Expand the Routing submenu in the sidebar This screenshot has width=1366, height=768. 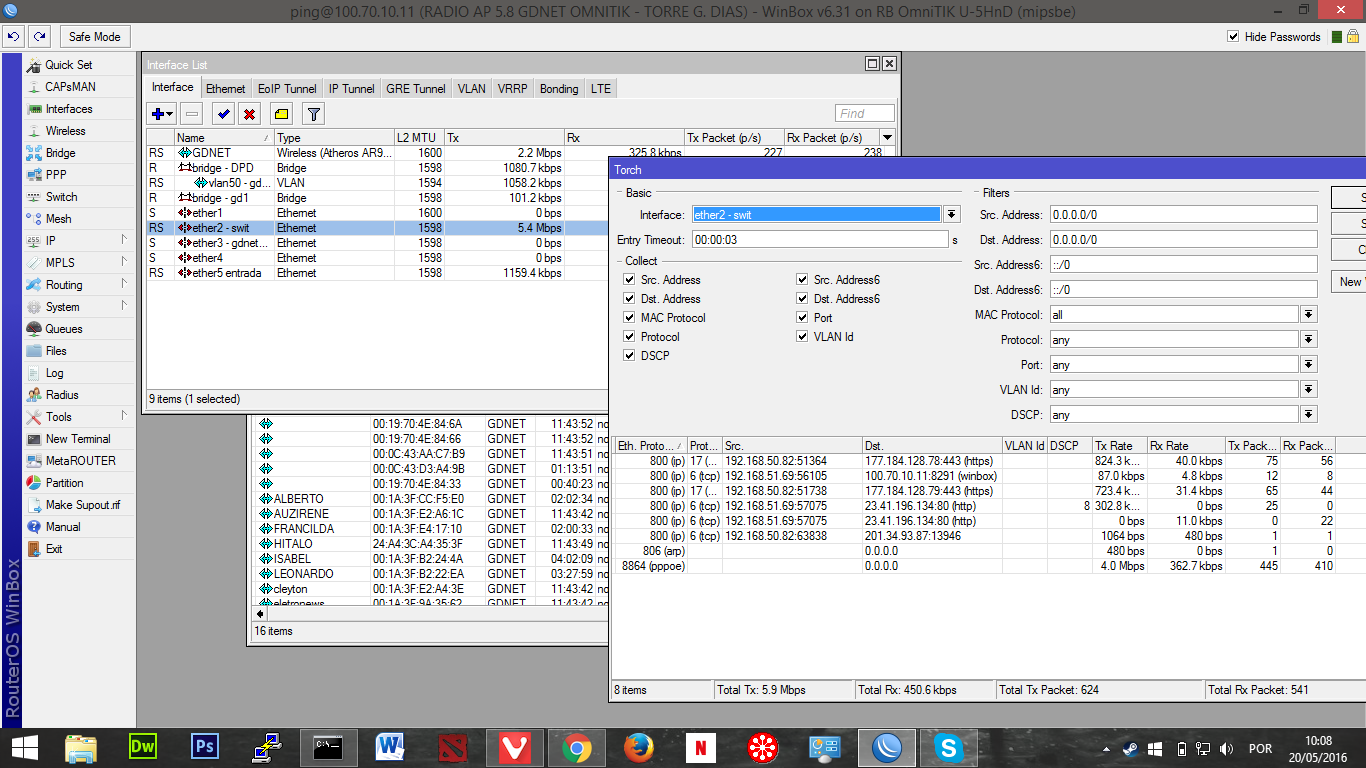[124, 285]
